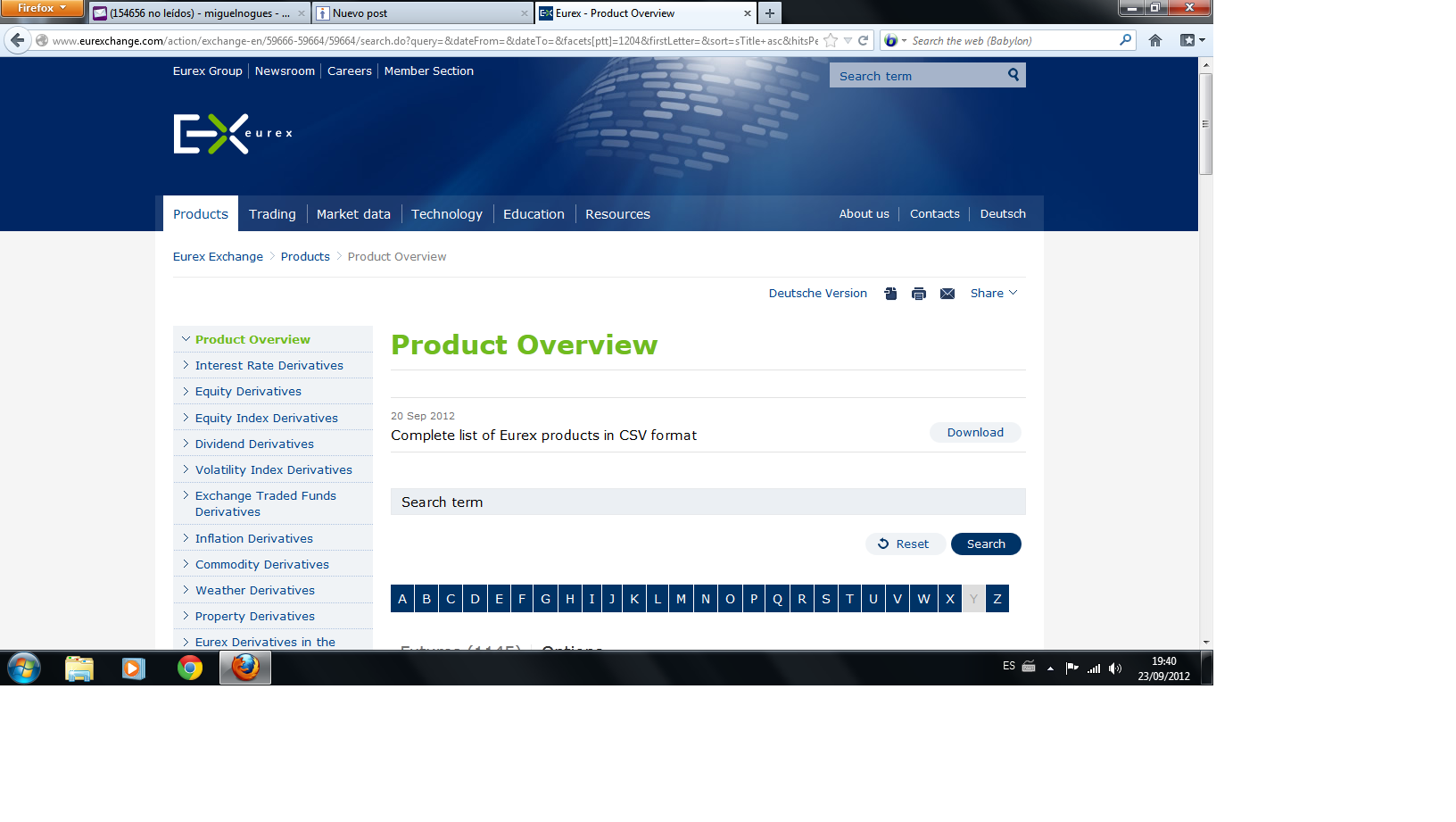Open the Deutsche Version link

coord(818,294)
